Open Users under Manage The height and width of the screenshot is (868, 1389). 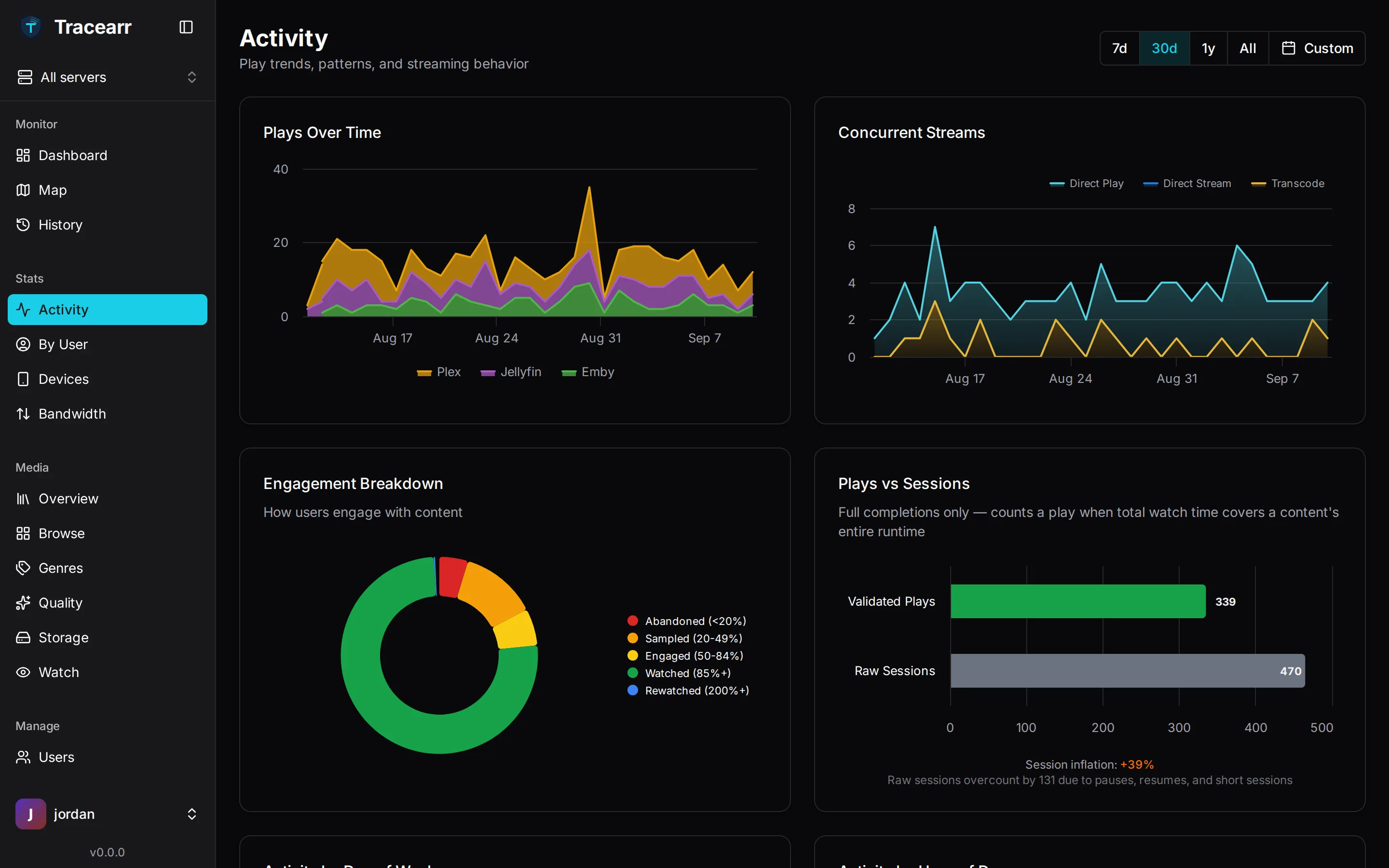coord(108,757)
